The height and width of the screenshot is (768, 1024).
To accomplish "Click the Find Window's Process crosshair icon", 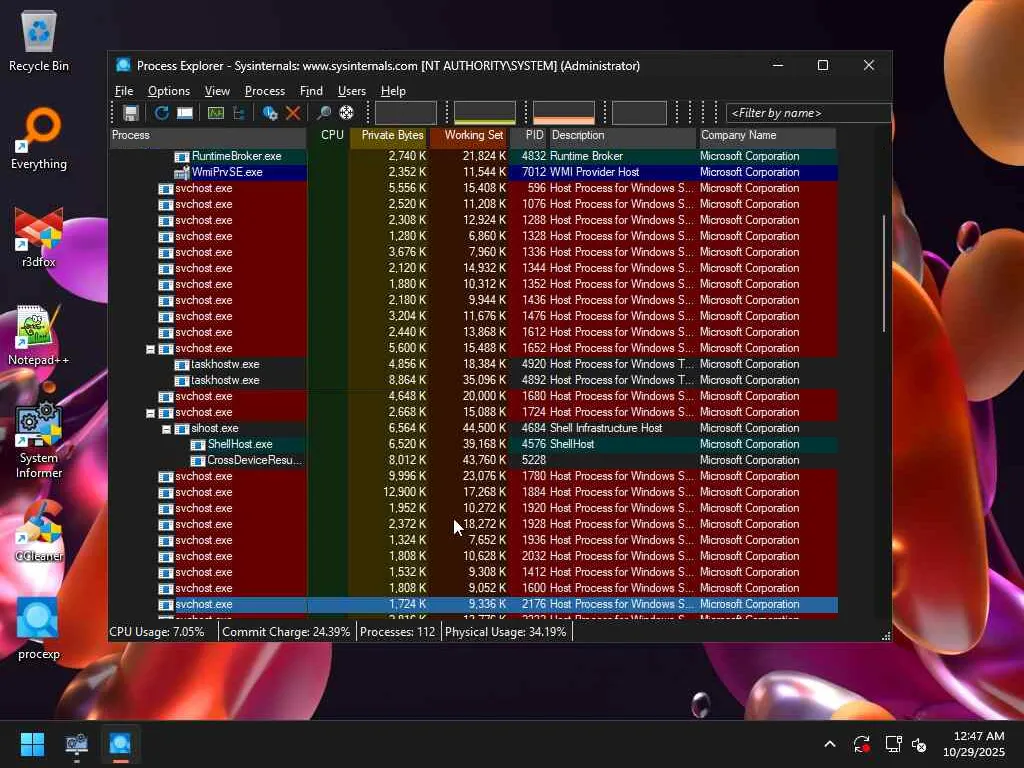I will point(347,113).
